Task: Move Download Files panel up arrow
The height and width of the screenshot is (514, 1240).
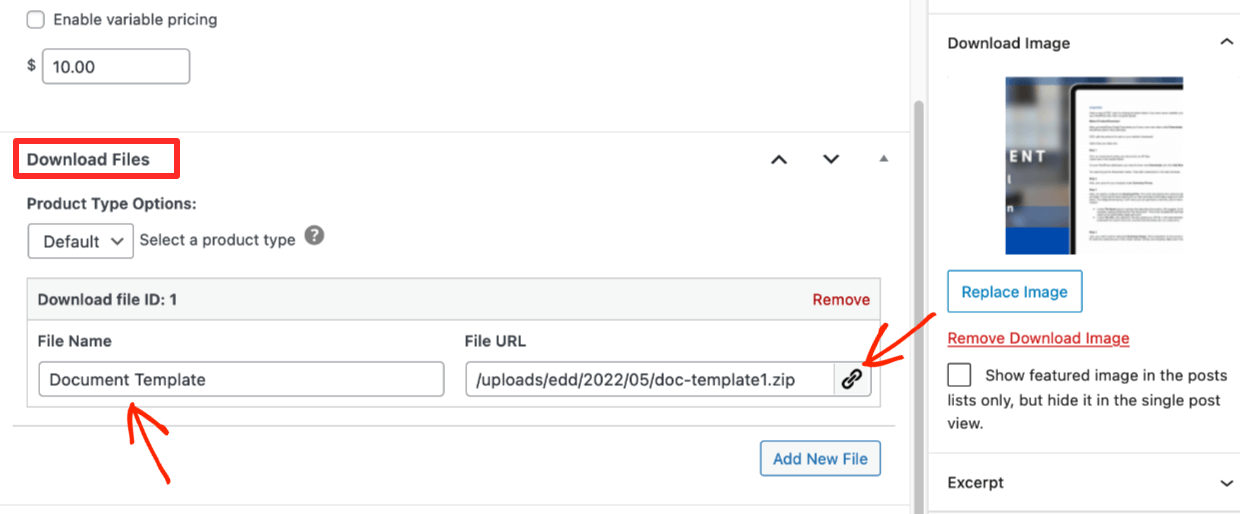Action: click(x=779, y=160)
